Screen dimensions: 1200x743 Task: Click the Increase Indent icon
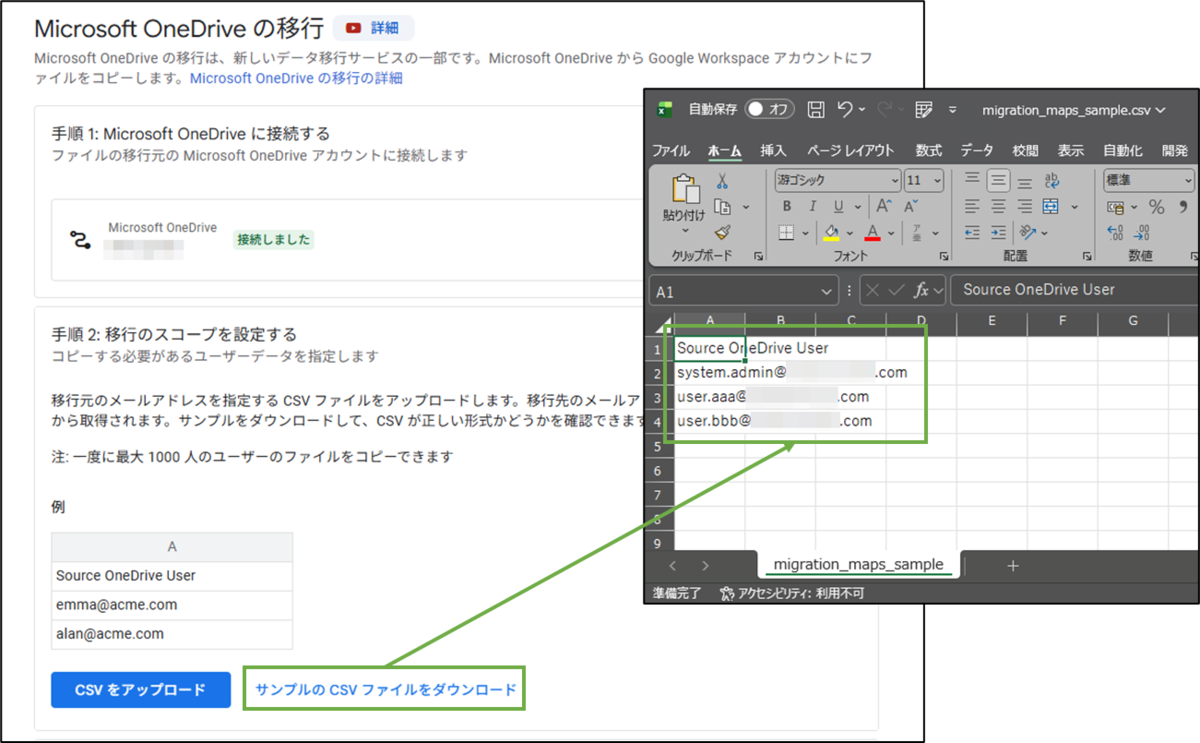pos(998,232)
